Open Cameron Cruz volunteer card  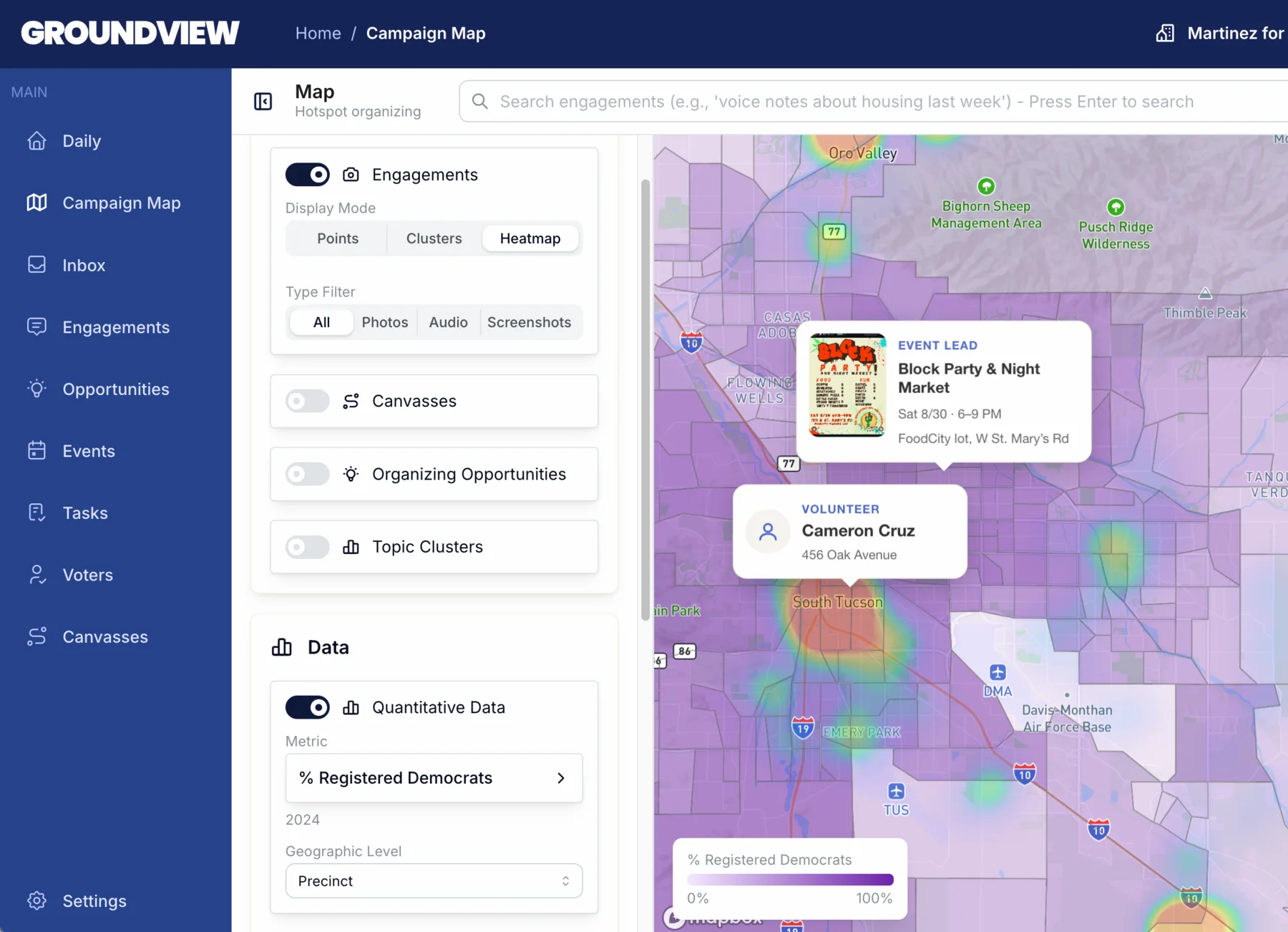point(850,531)
